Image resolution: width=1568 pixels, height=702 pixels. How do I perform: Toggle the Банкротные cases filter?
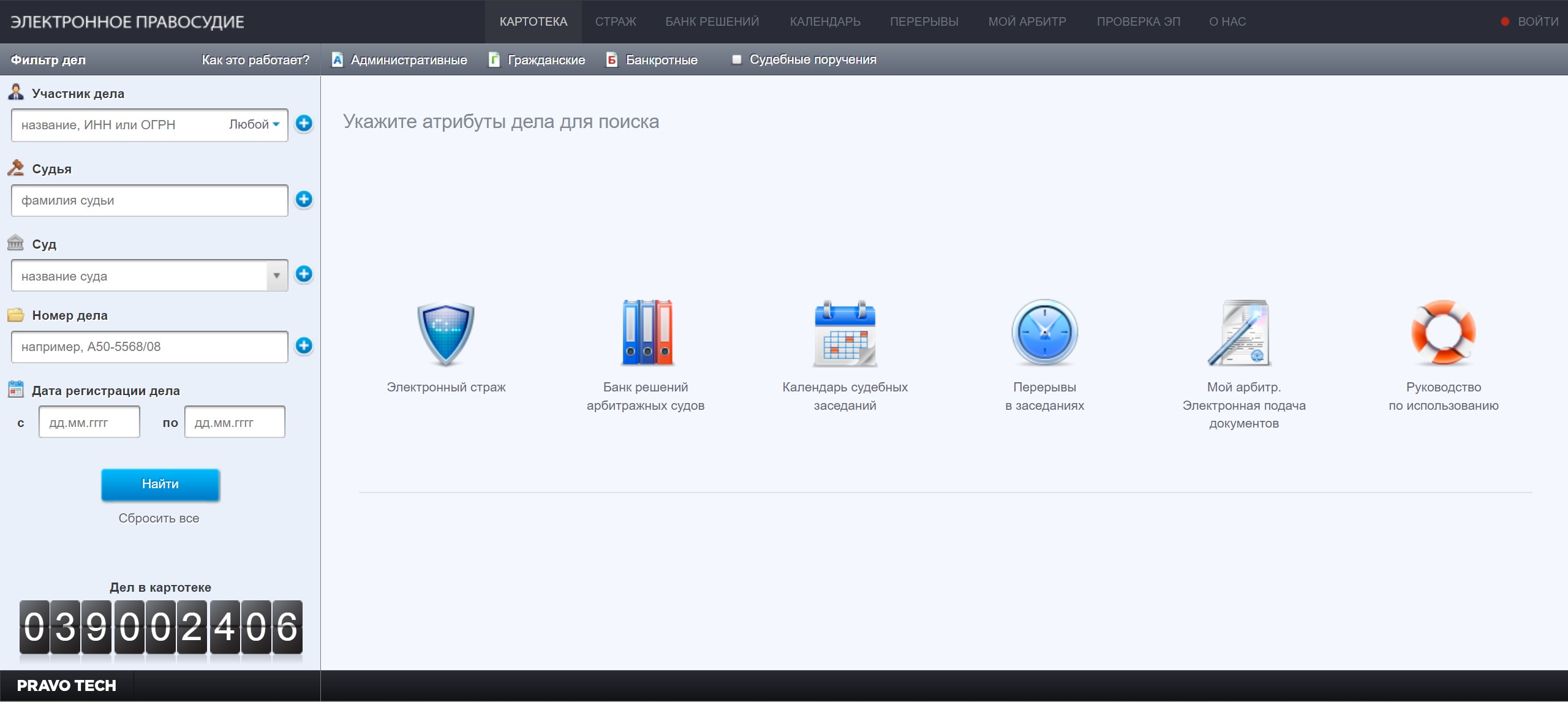(x=652, y=60)
